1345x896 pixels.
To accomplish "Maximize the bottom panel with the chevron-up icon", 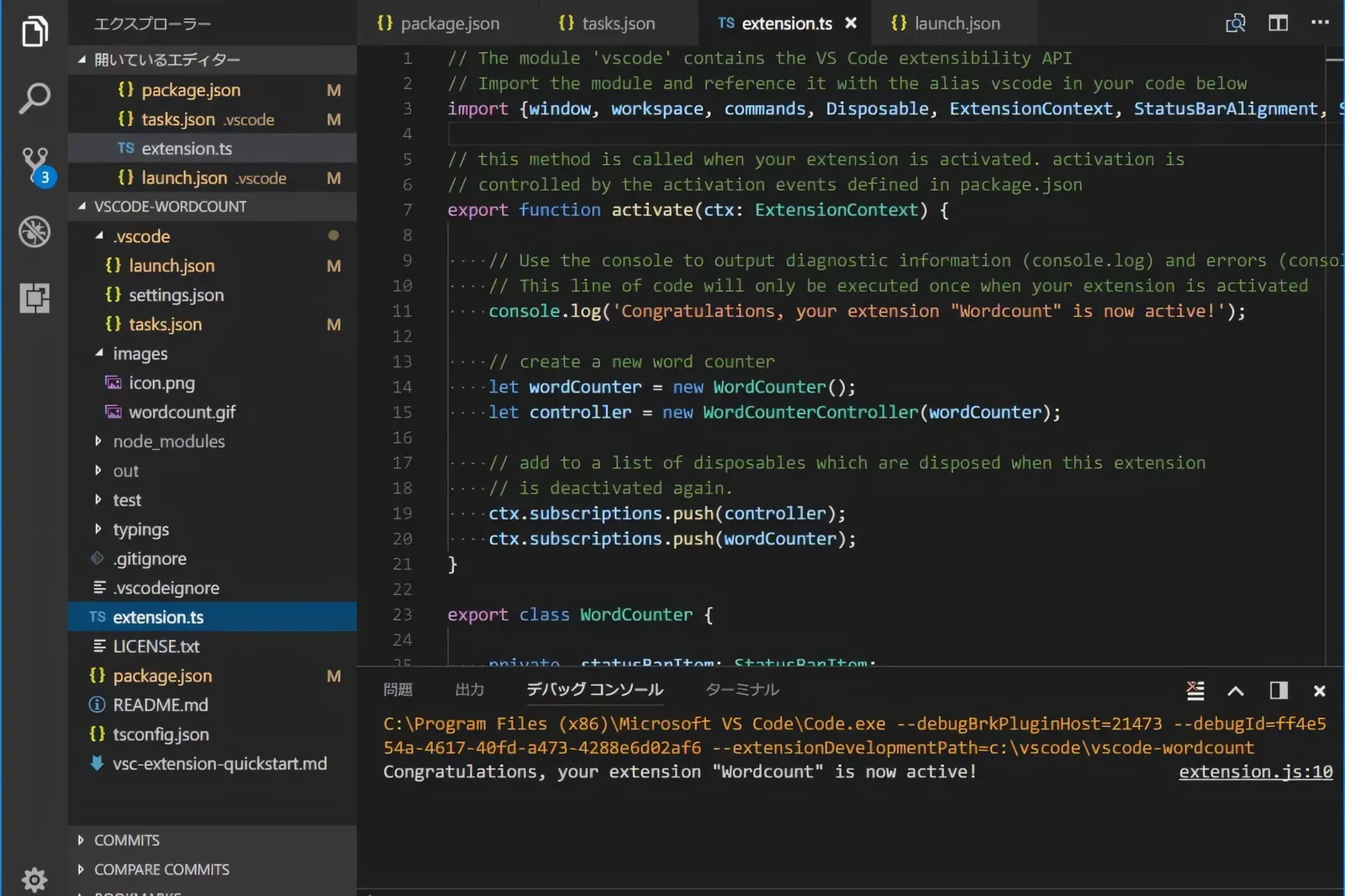I will [x=1236, y=691].
